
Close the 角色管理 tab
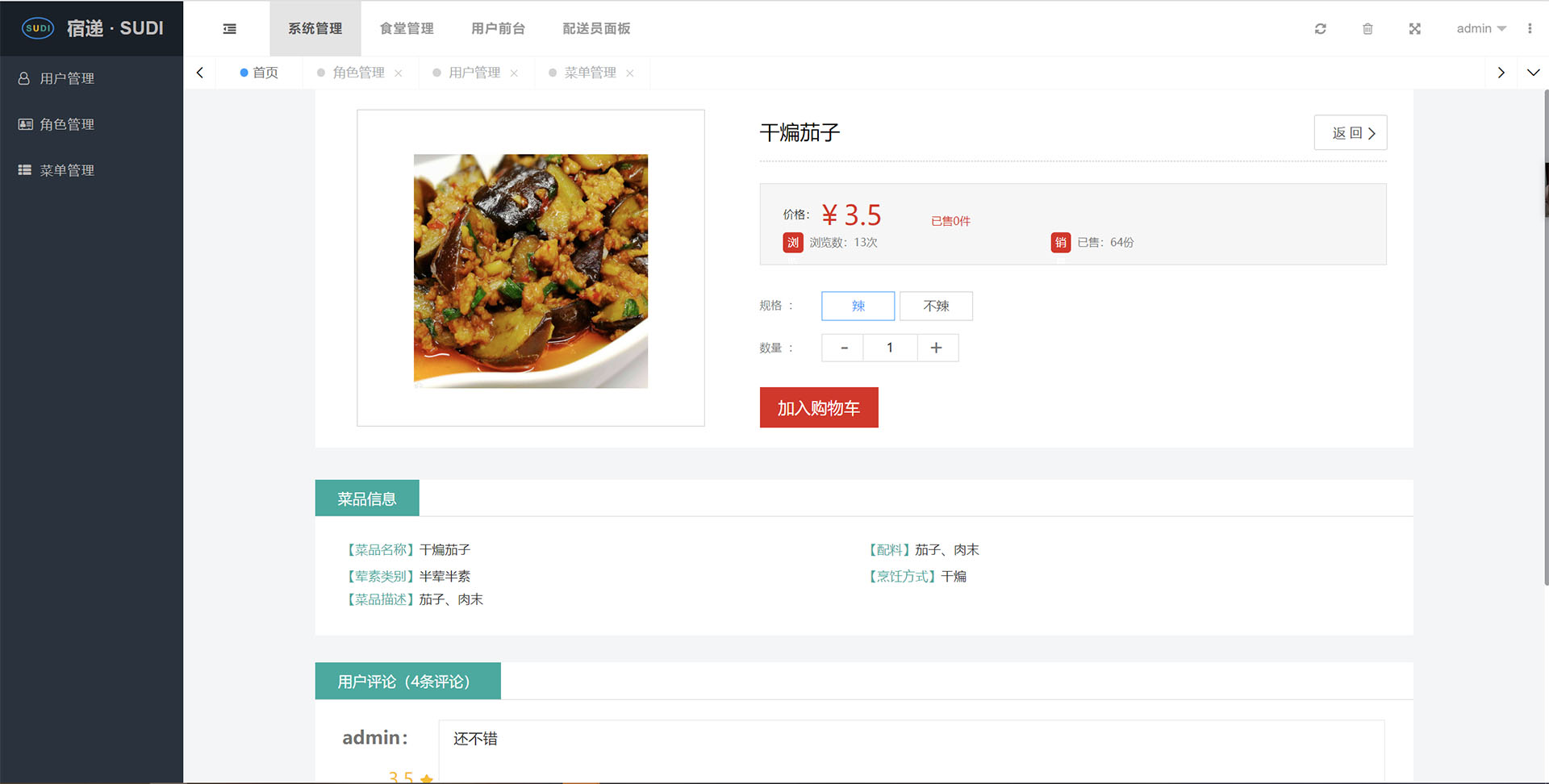(399, 73)
